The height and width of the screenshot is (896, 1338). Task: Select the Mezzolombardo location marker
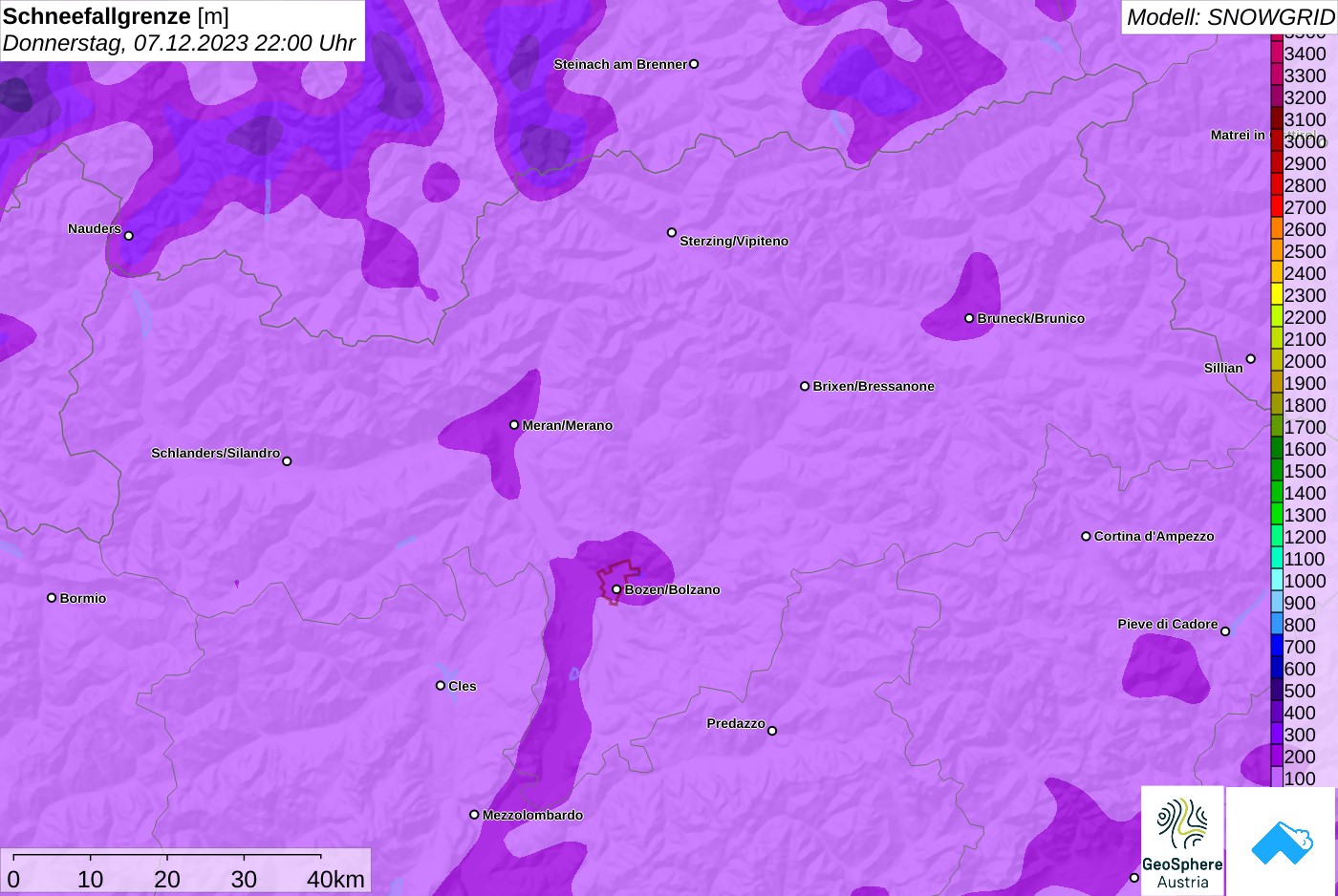tap(474, 815)
